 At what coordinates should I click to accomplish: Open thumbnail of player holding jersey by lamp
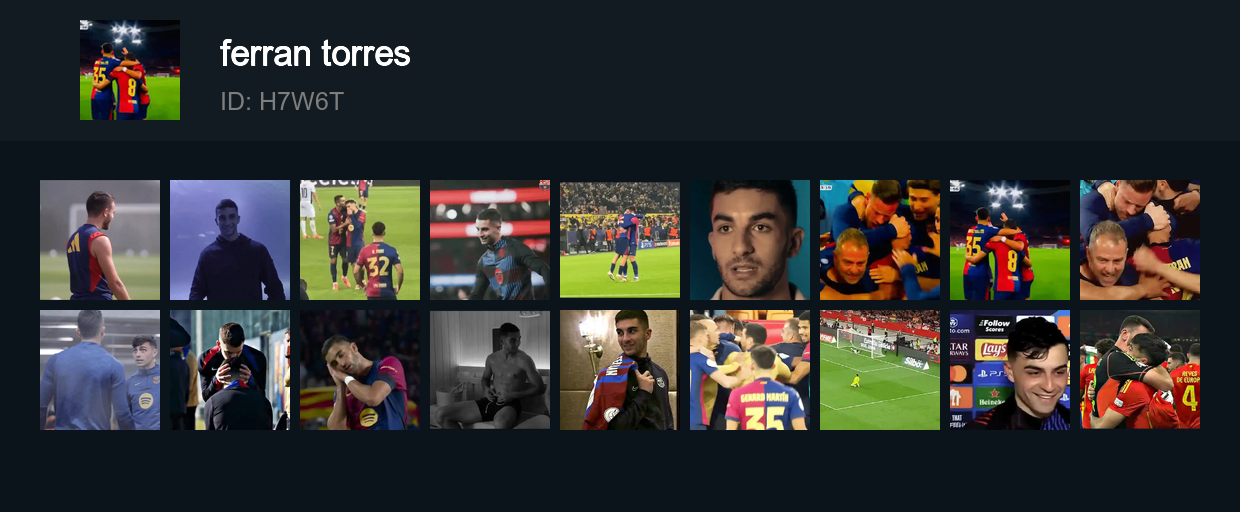(x=620, y=370)
